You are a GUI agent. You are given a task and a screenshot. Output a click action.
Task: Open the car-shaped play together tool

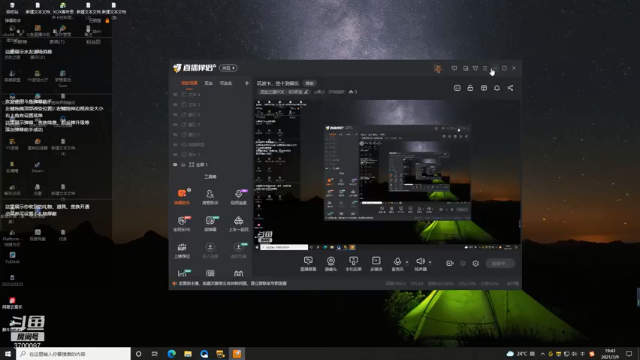pyautogui.click(x=238, y=223)
